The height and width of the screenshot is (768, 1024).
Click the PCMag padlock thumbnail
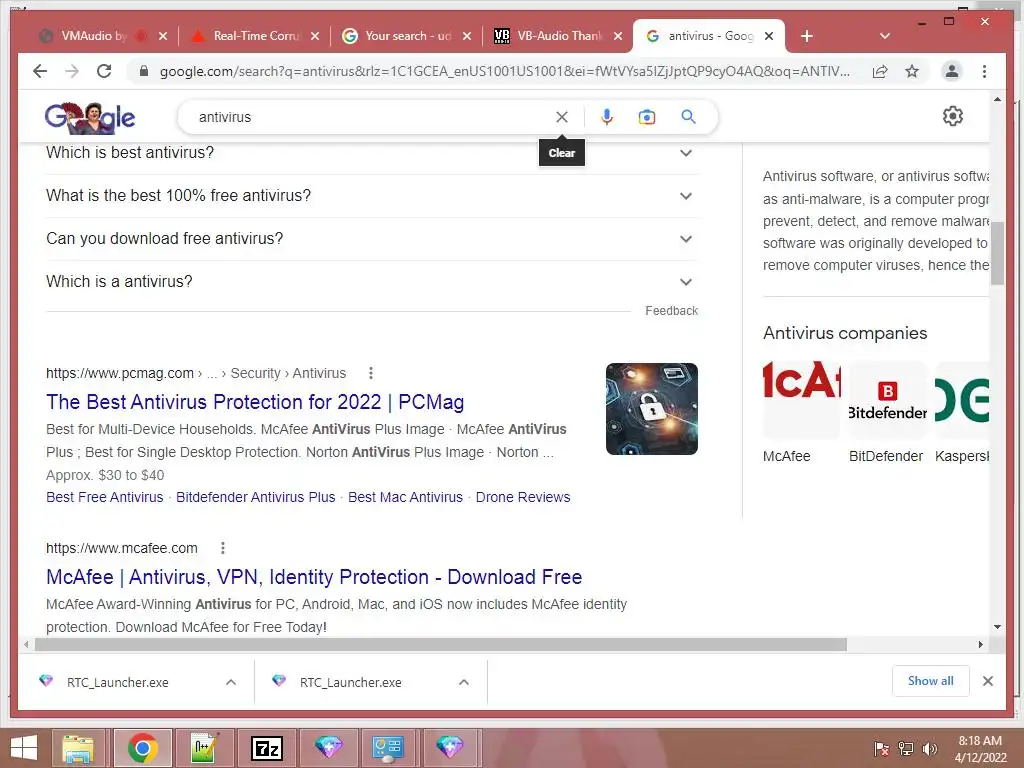[652, 409]
